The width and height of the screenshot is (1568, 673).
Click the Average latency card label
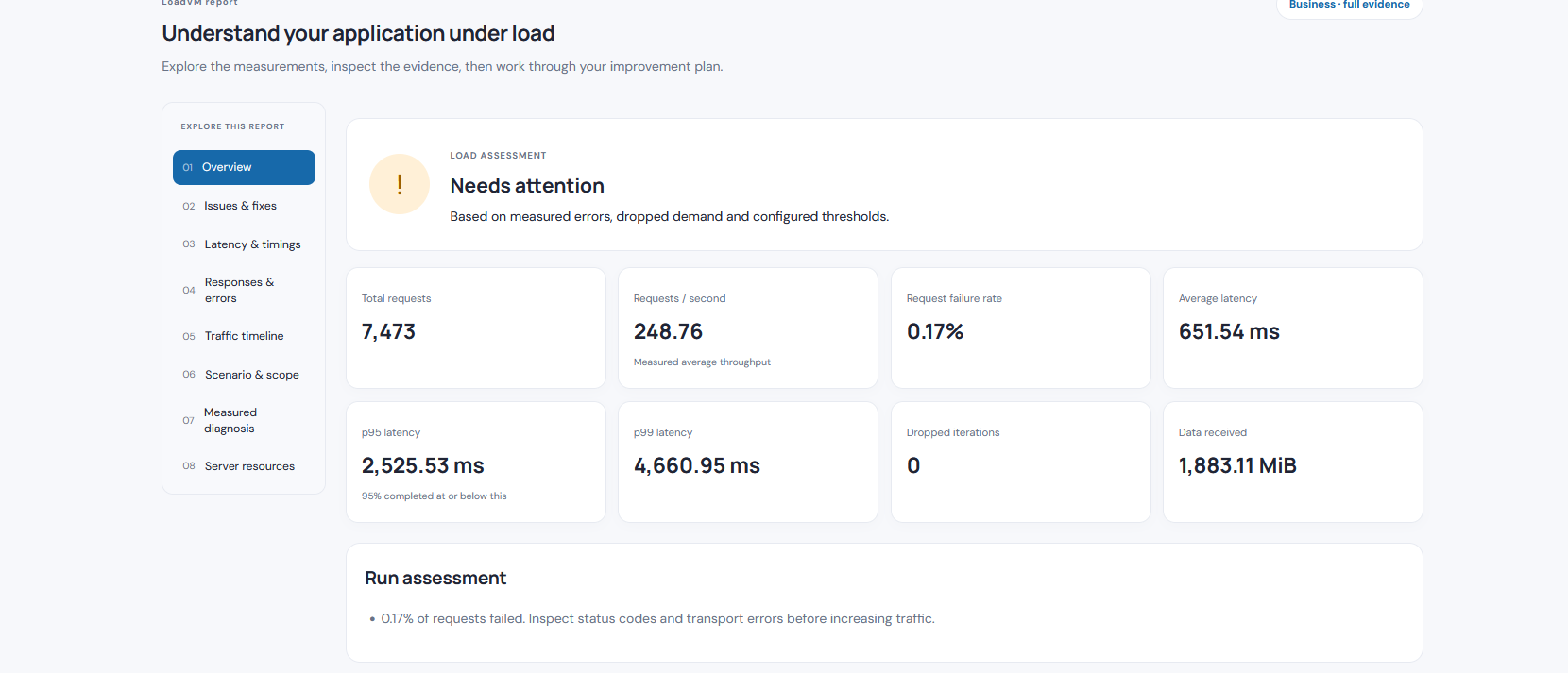click(x=1218, y=298)
